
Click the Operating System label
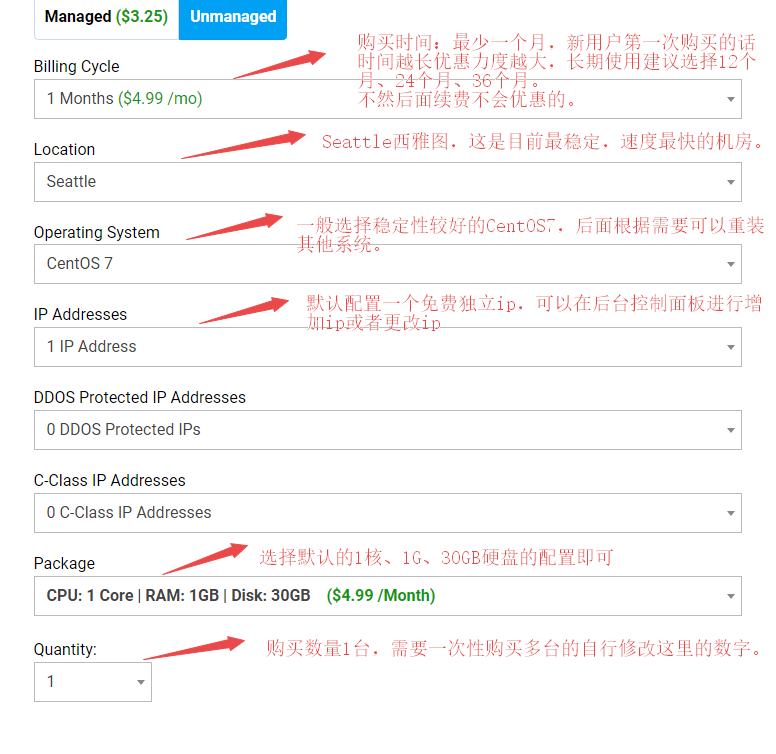(97, 233)
